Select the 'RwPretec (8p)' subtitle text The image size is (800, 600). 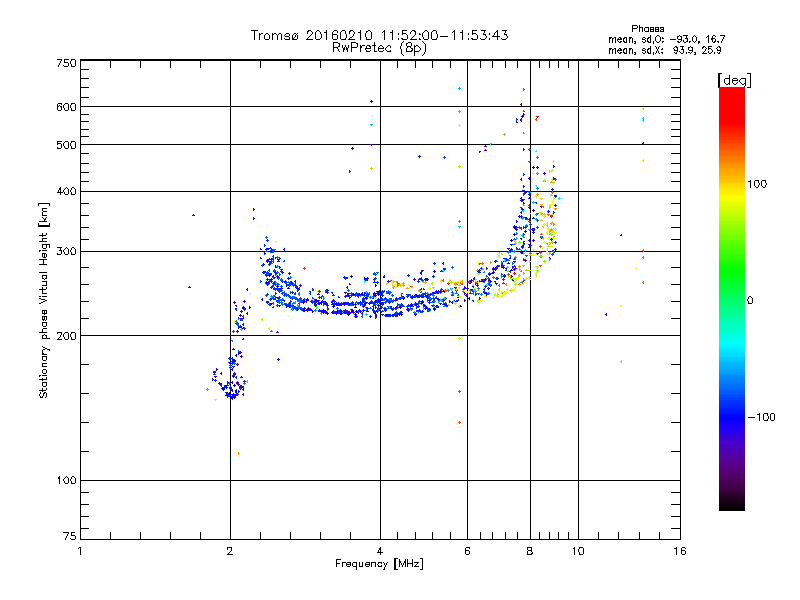tap(379, 48)
